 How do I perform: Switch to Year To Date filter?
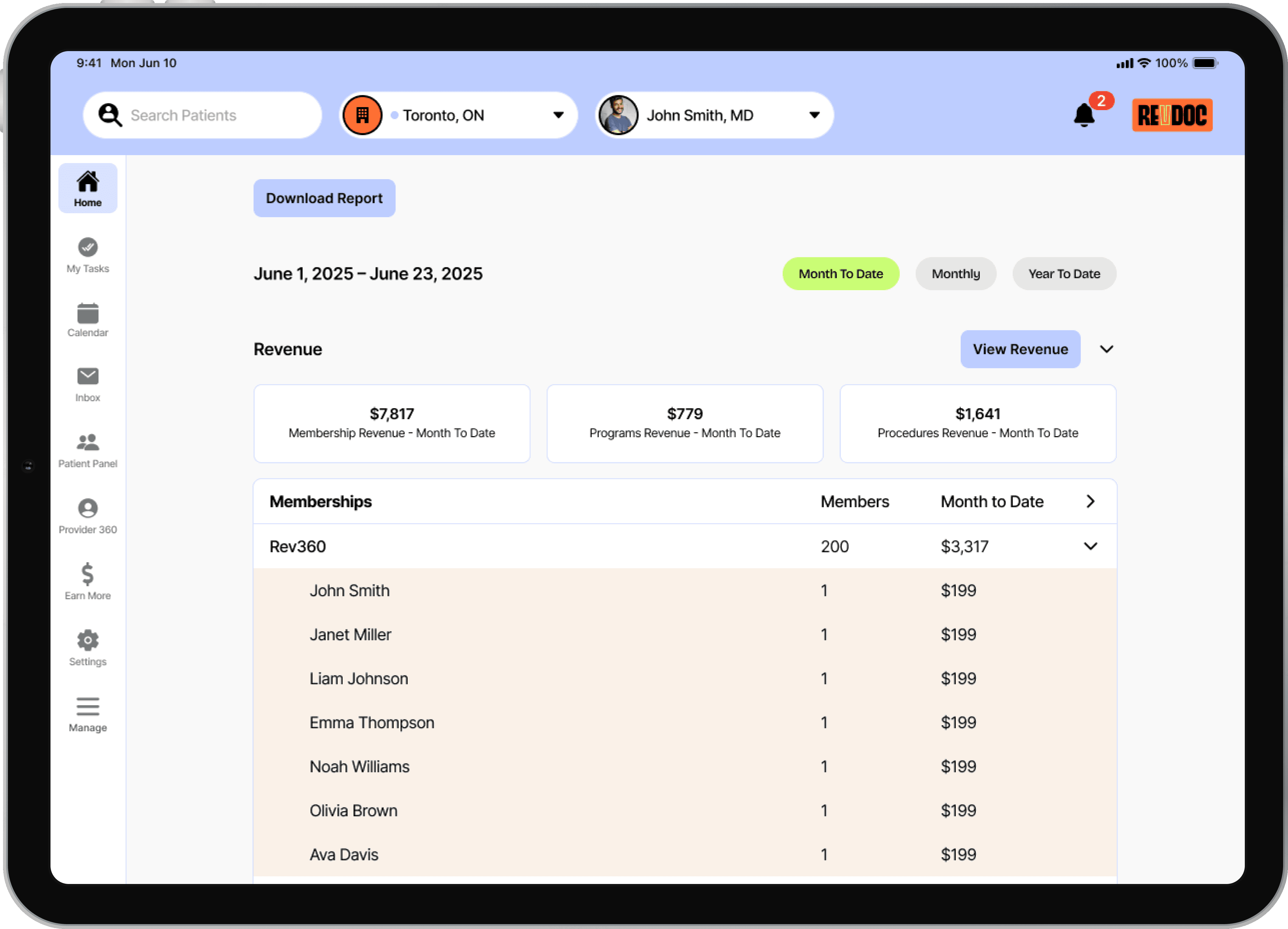pyautogui.click(x=1064, y=274)
